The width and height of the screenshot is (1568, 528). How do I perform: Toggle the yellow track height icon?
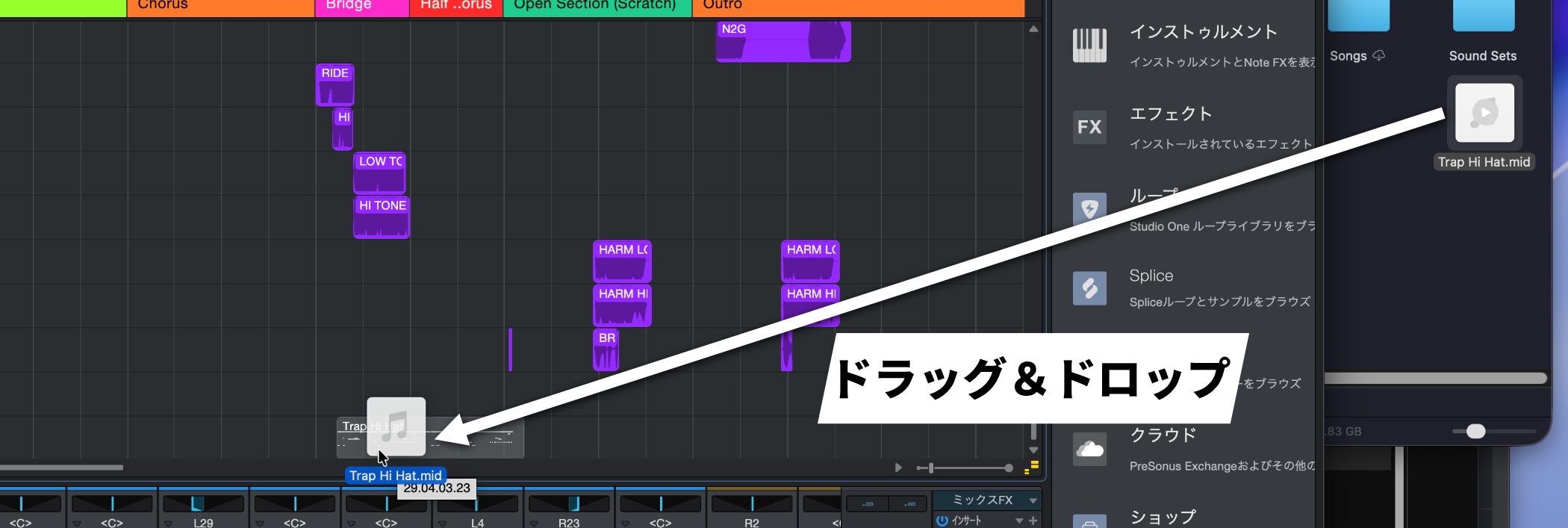(x=1032, y=468)
